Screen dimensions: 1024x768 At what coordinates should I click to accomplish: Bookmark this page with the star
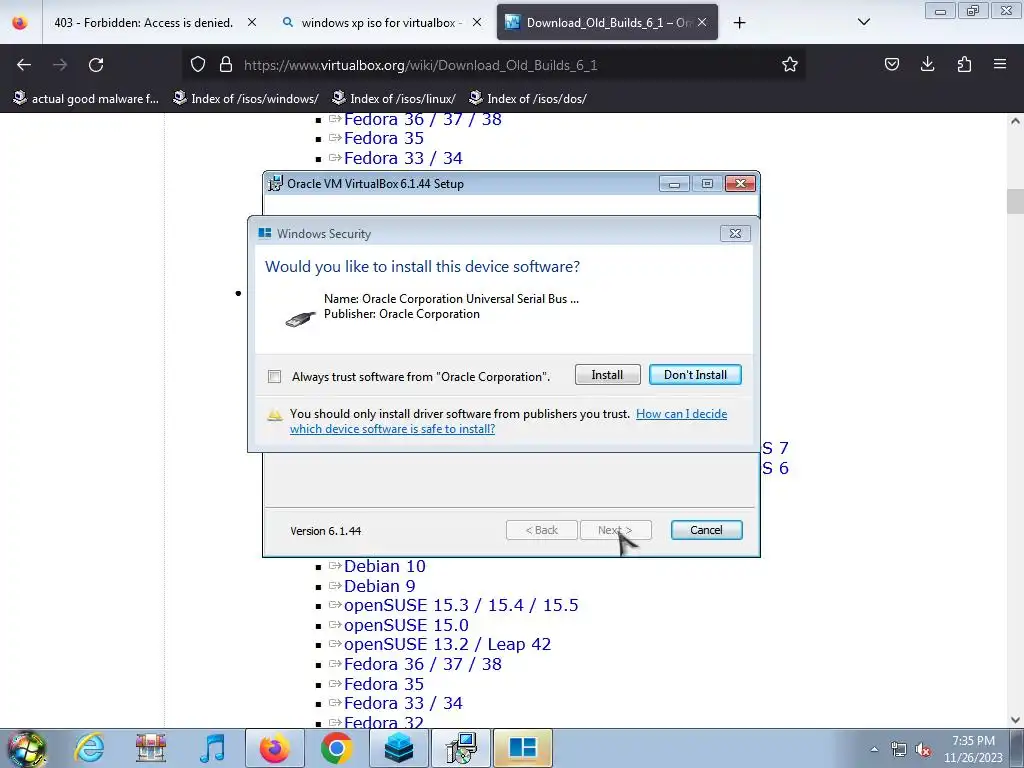click(x=790, y=65)
